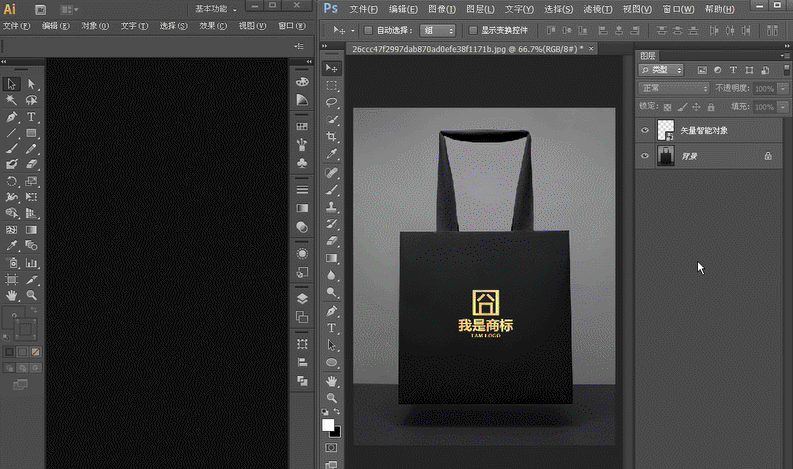Toggle visibility of the 背景 layer
This screenshot has height=469, width=793.
point(645,156)
